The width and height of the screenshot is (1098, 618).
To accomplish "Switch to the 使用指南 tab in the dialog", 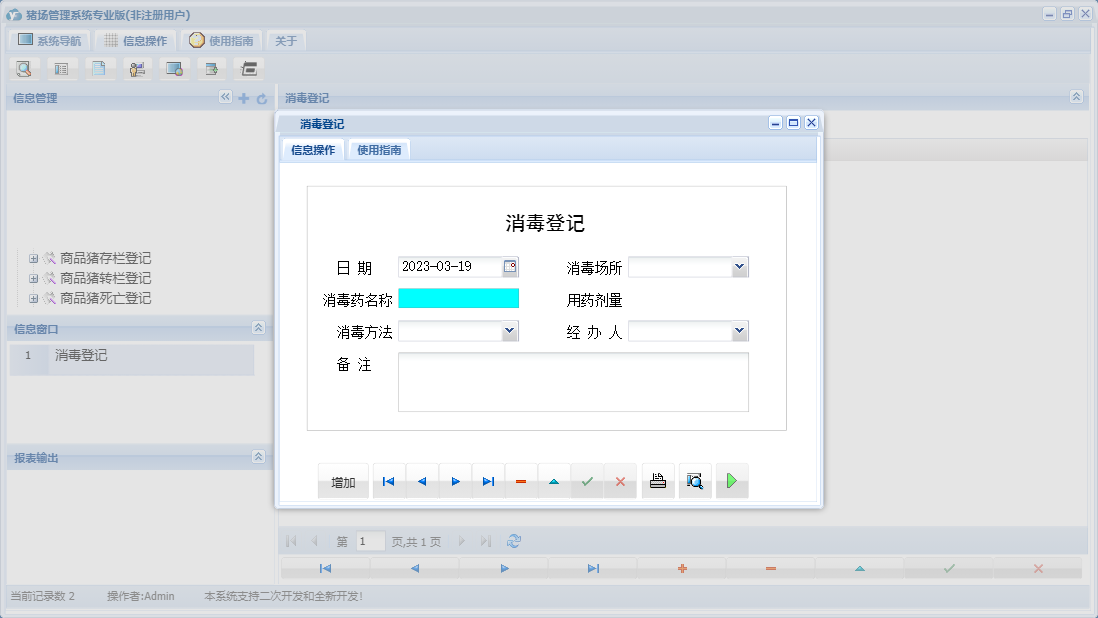I will [378, 148].
